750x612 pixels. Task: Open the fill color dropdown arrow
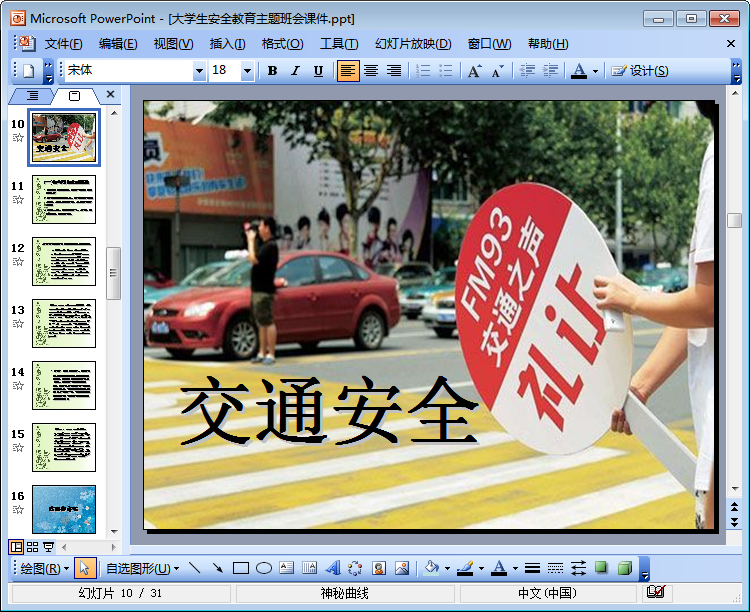[x=448, y=568]
